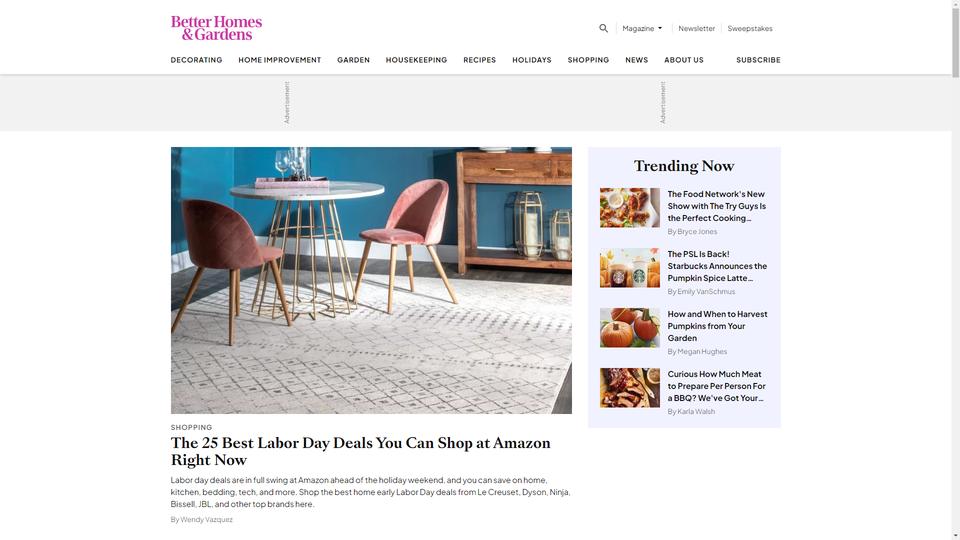The width and height of the screenshot is (960, 540).
Task: Open the pumpkin harvest article thumbnail
Action: tap(629, 328)
